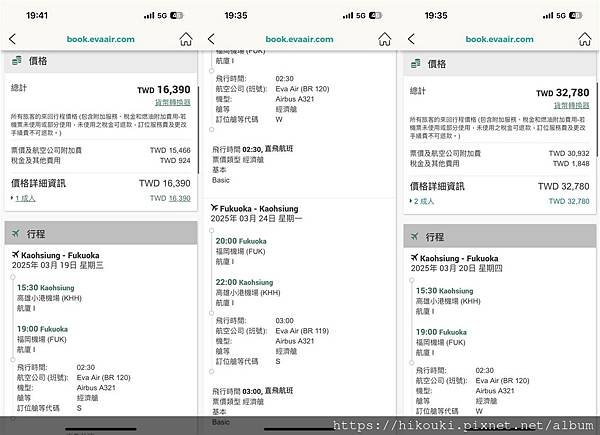Tap the scrollbar beside the TWD 16,390 panel
This screenshot has height=435, width=600.
pos(198,130)
